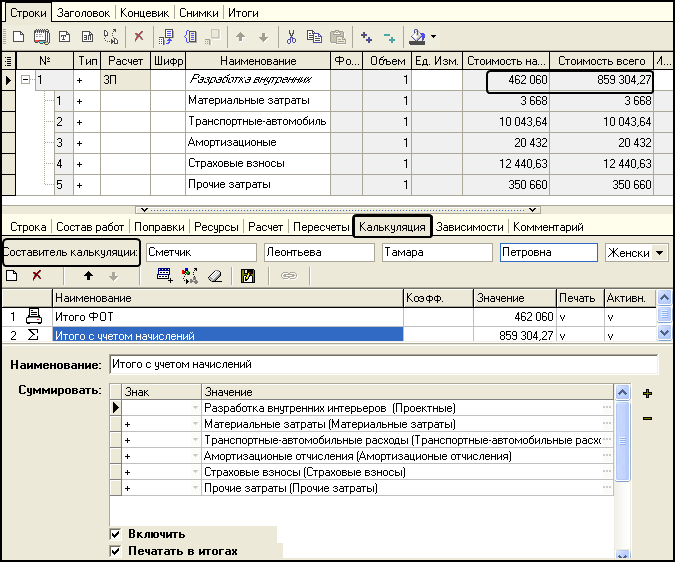Click the Леонтьева surname field
Screen dimensions: 675x562
(x=319, y=253)
